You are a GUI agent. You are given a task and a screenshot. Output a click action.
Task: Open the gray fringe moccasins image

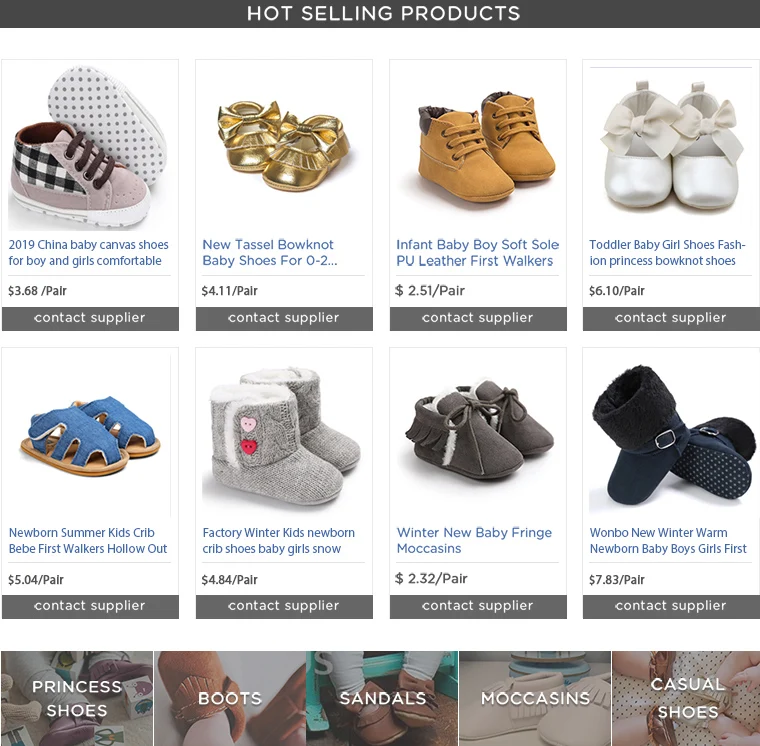click(478, 435)
